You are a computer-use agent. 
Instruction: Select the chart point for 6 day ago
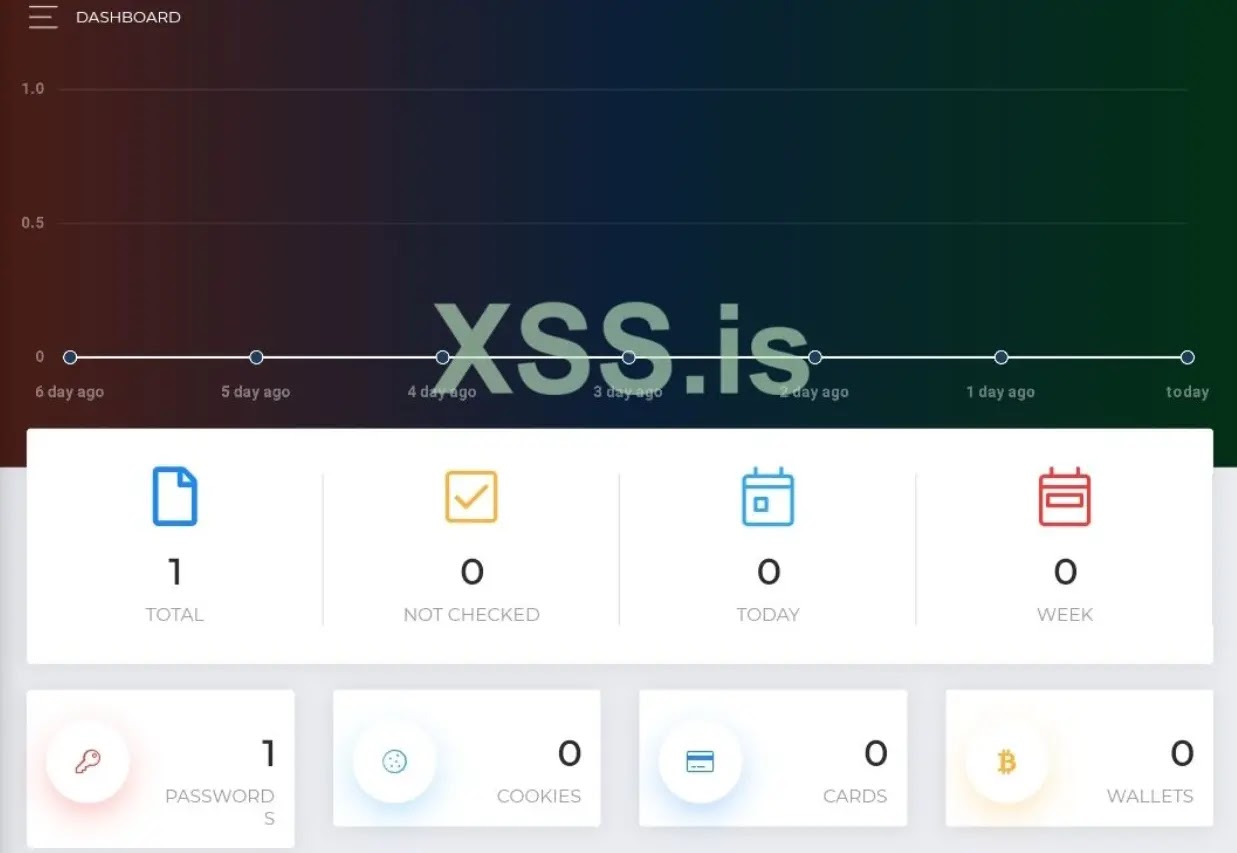(x=70, y=357)
